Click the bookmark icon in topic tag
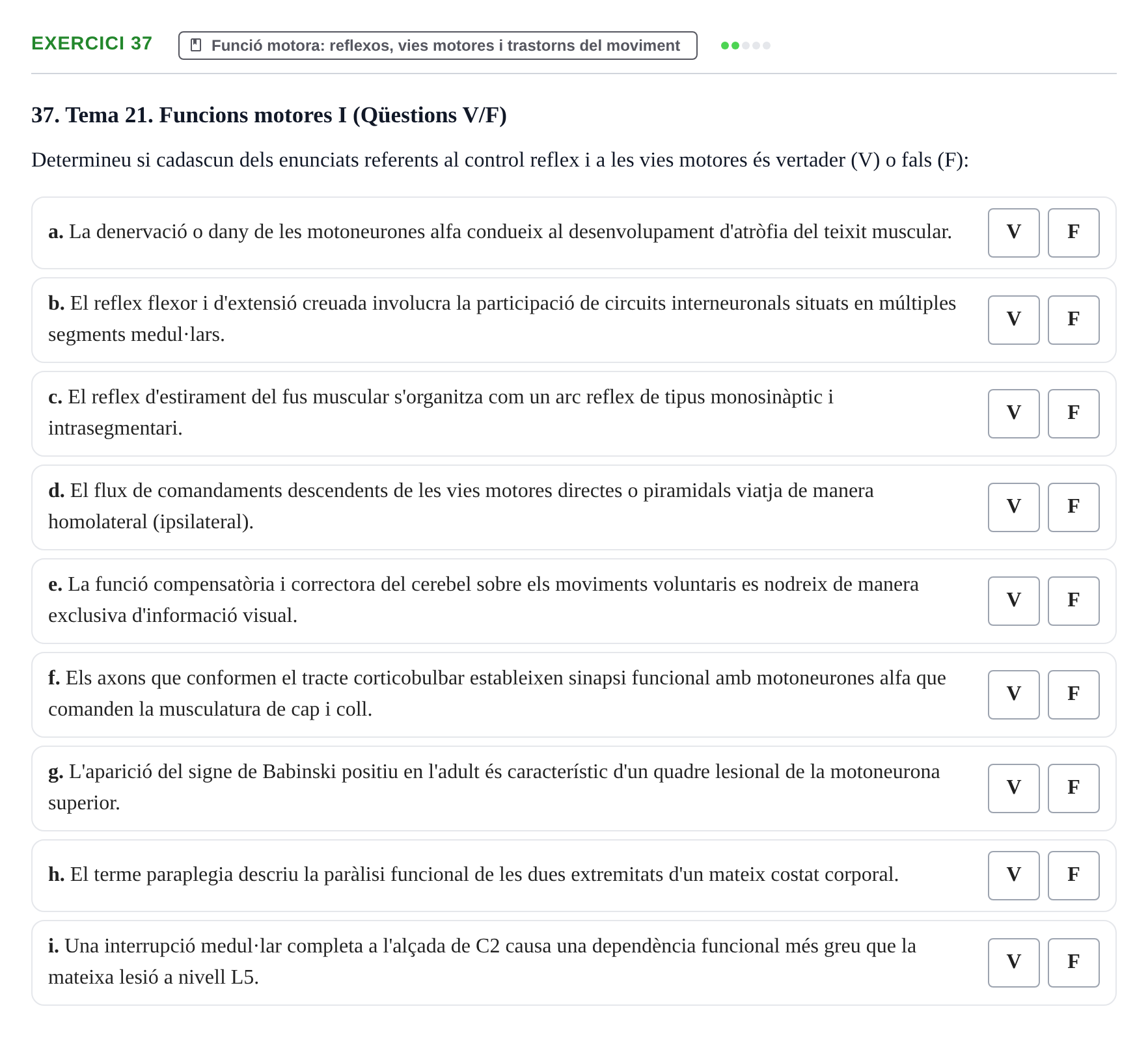Viewport: 1148px width, 1037px height. coord(196,45)
